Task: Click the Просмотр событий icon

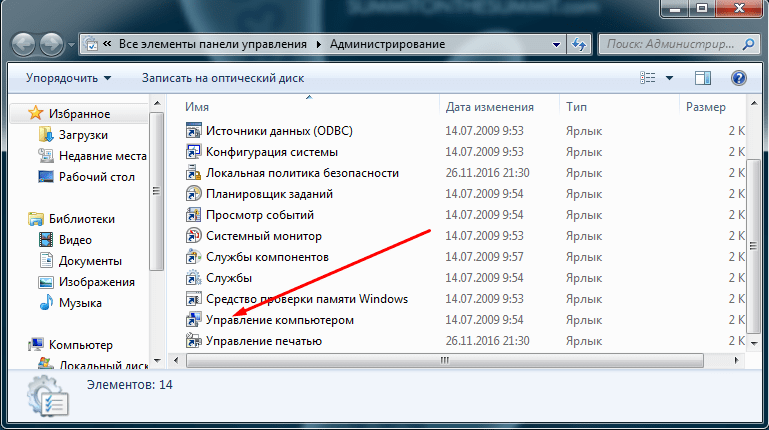Action: click(x=193, y=215)
